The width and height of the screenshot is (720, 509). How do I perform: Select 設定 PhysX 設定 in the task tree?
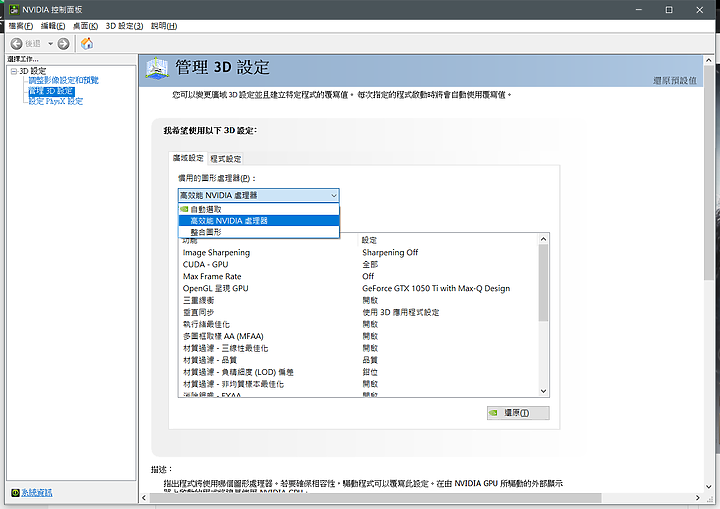coord(56,101)
